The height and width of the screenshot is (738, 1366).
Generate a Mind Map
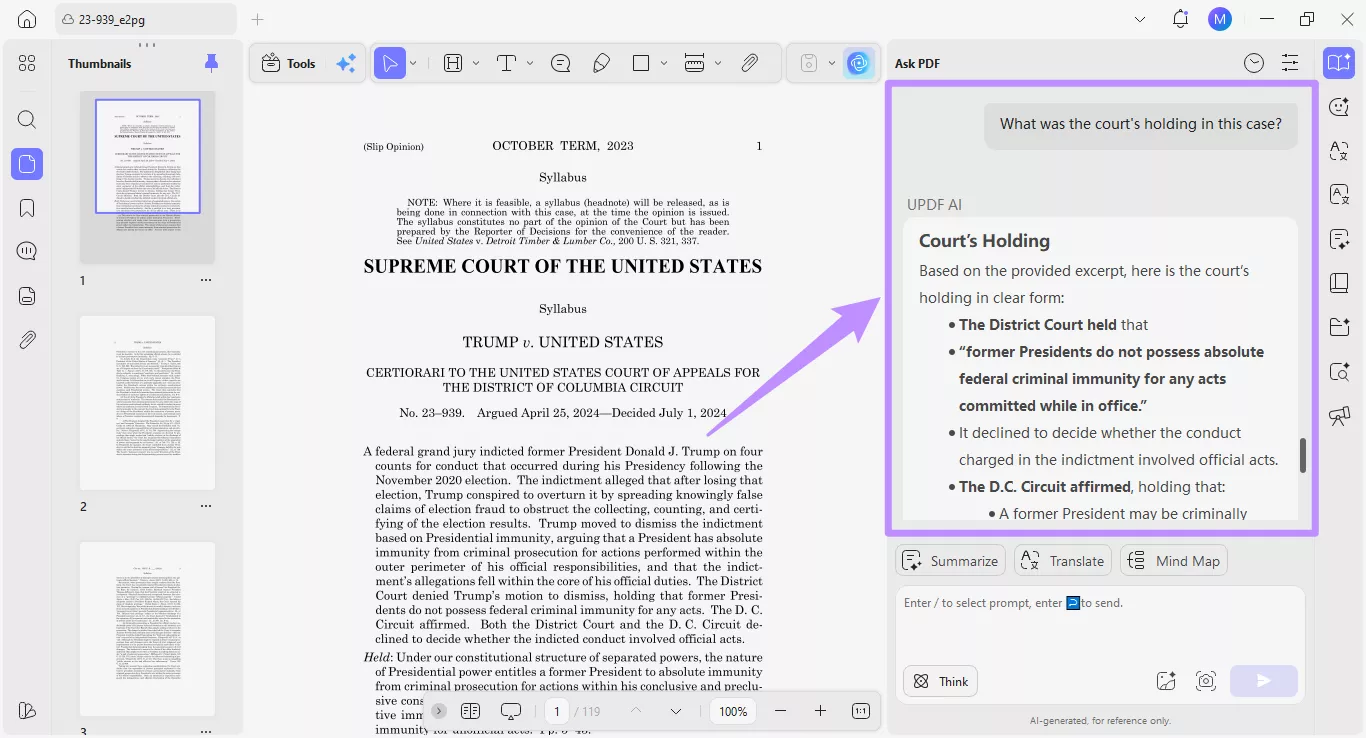point(1174,561)
